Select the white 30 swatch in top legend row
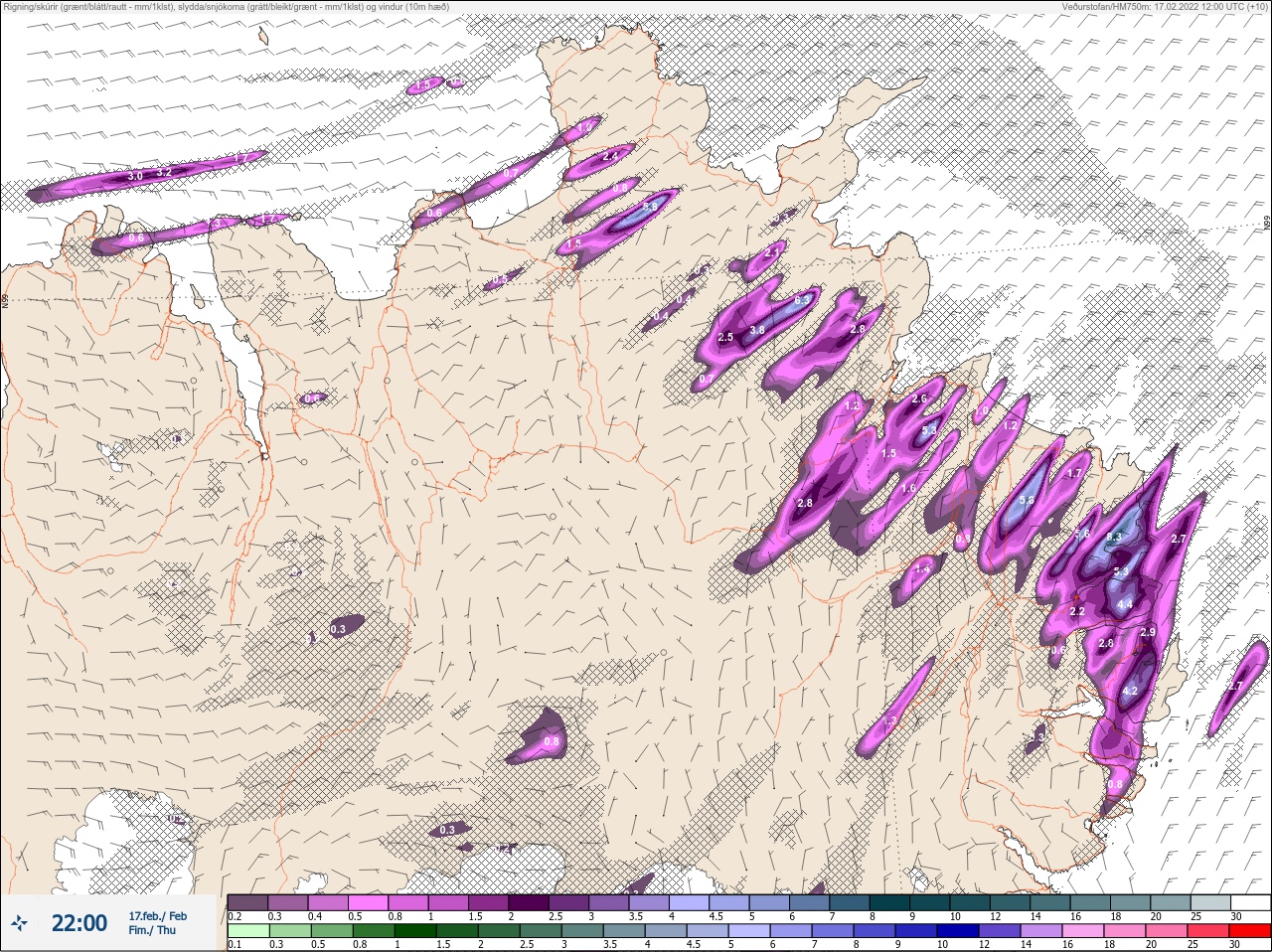 1249,902
